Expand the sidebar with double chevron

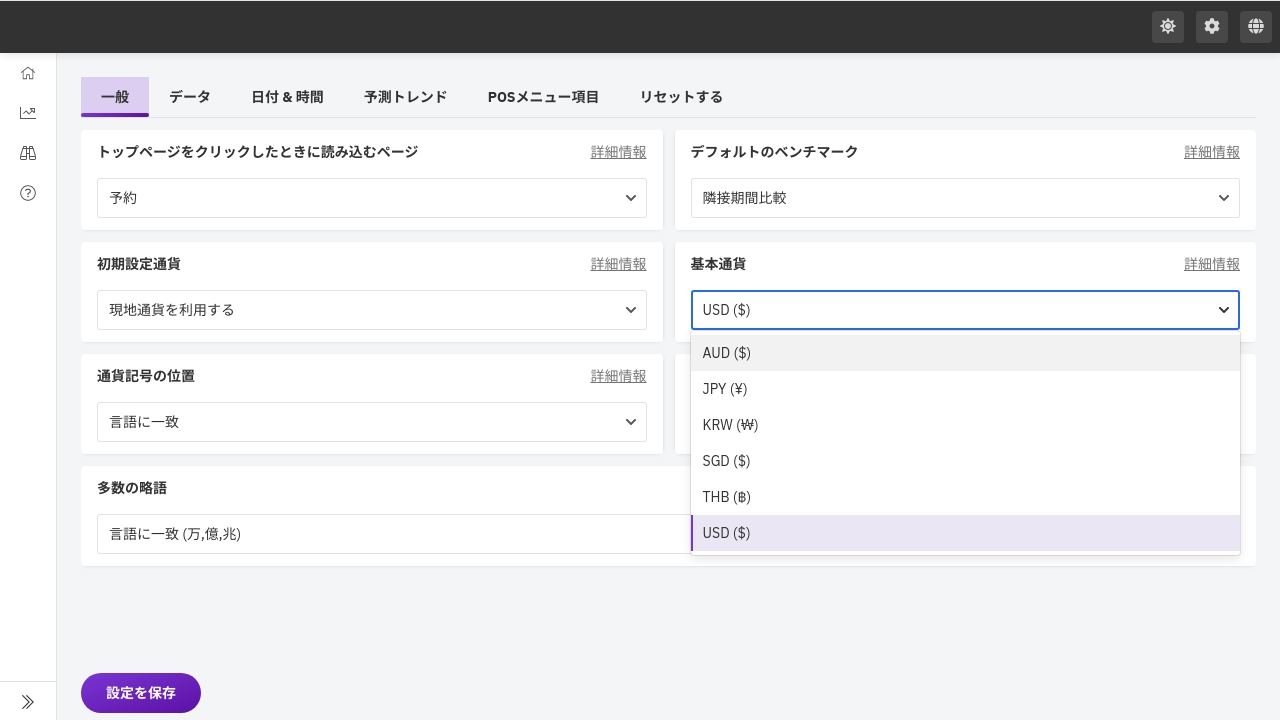[x=28, y=702]
